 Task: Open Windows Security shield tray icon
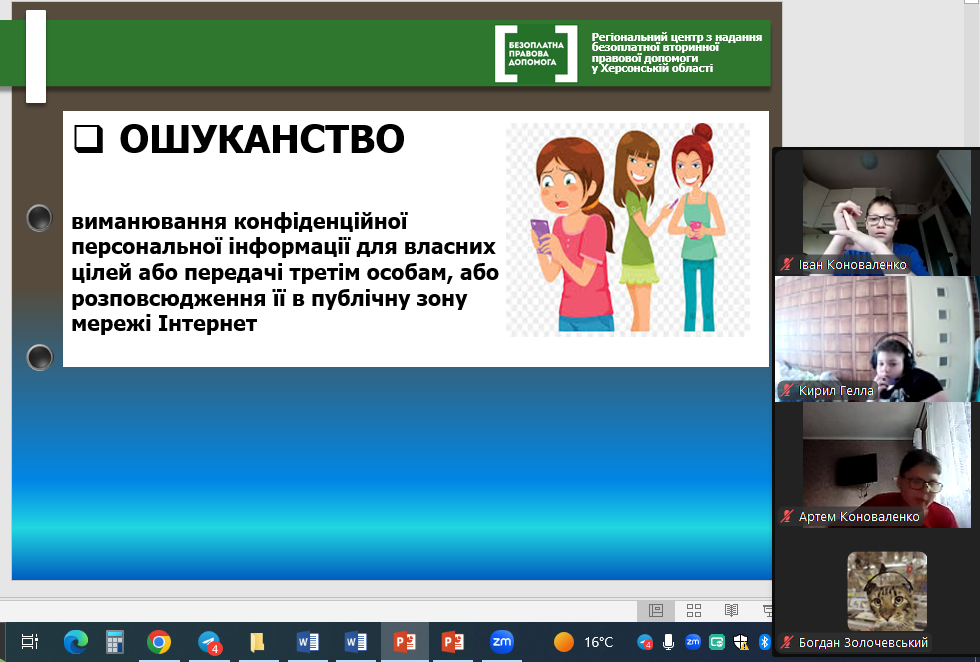click(741, 642)
